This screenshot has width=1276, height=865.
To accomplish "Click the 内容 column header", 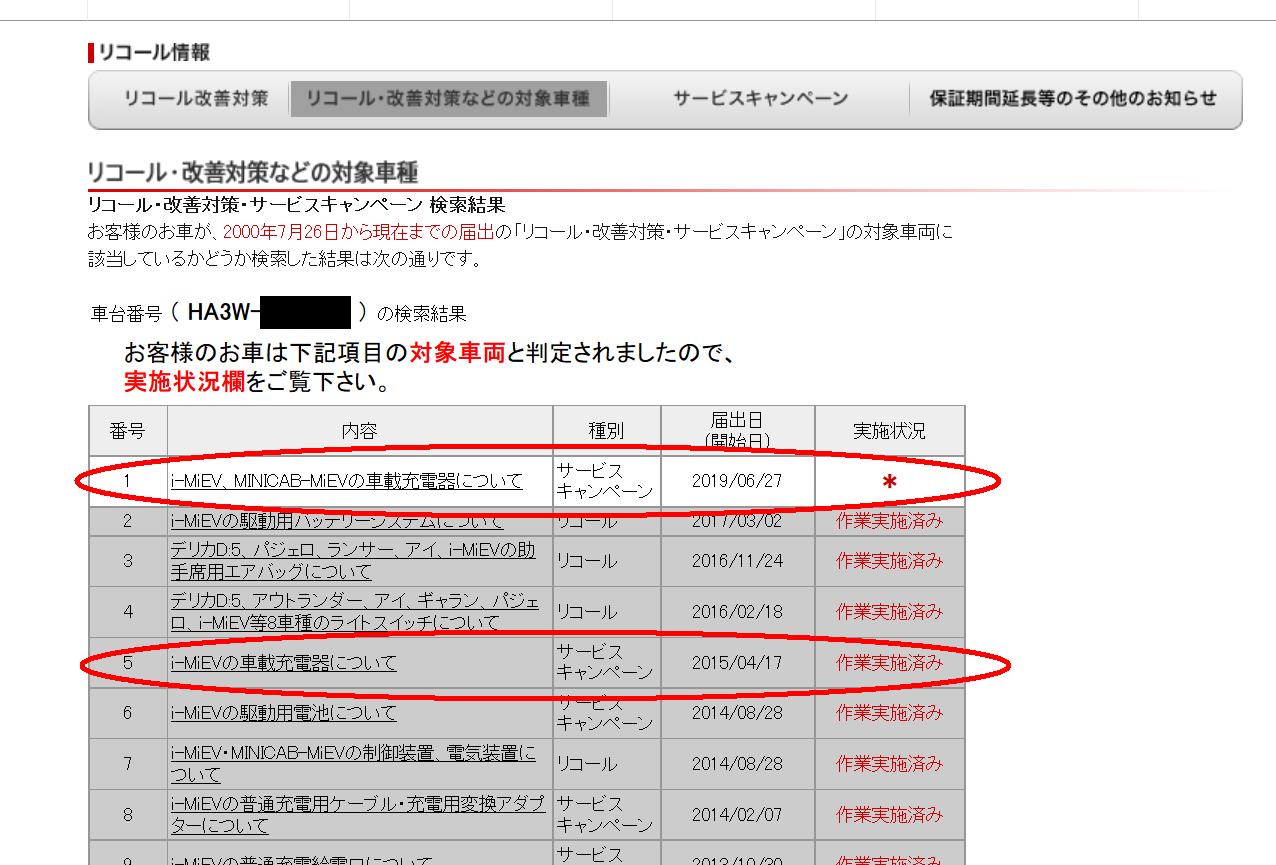I will (x=360, y=431).
